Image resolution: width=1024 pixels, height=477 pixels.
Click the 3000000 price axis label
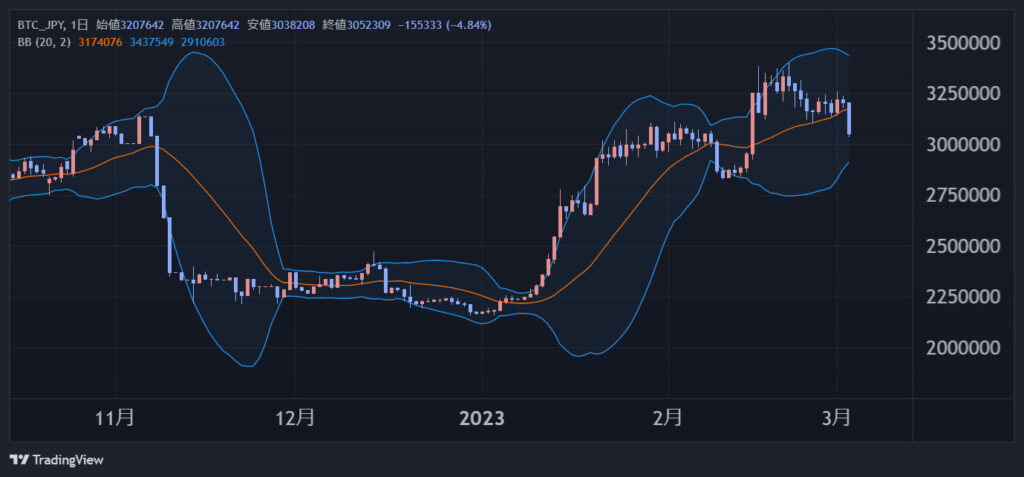(x=963, y=144)
